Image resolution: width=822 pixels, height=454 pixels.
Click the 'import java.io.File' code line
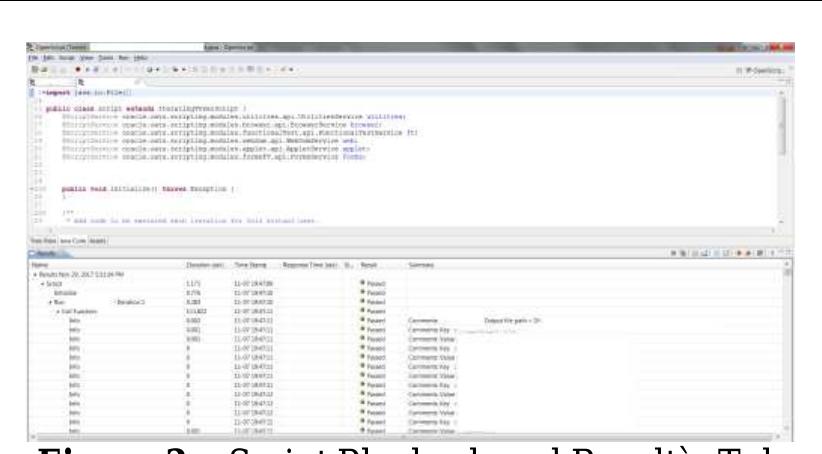tap(88, 93)
